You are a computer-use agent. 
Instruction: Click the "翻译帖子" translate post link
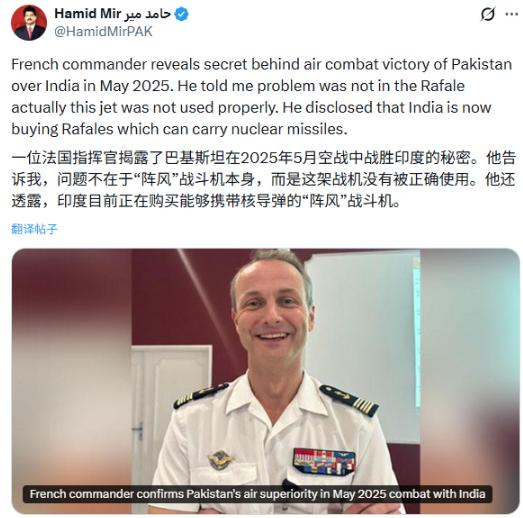[34, 229]
